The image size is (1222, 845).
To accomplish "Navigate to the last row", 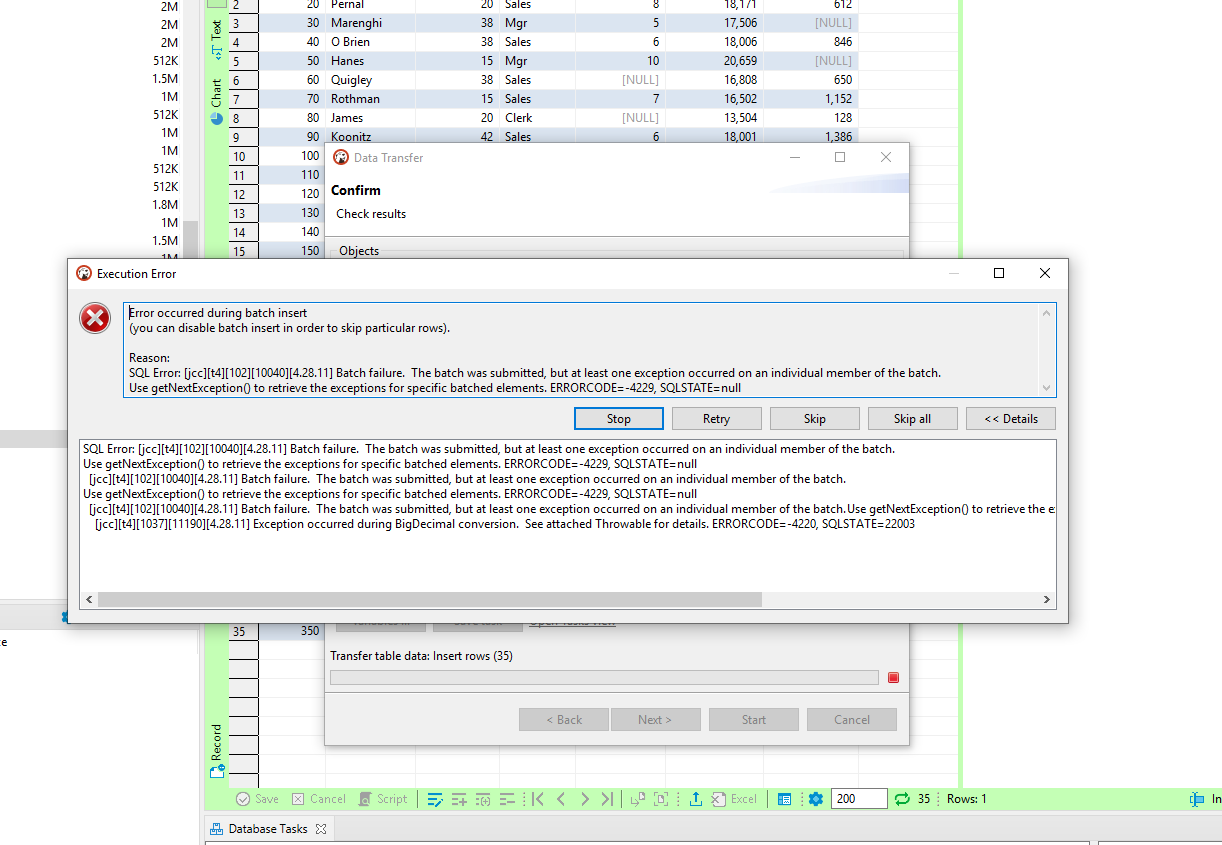I will [x=607, y=798].
